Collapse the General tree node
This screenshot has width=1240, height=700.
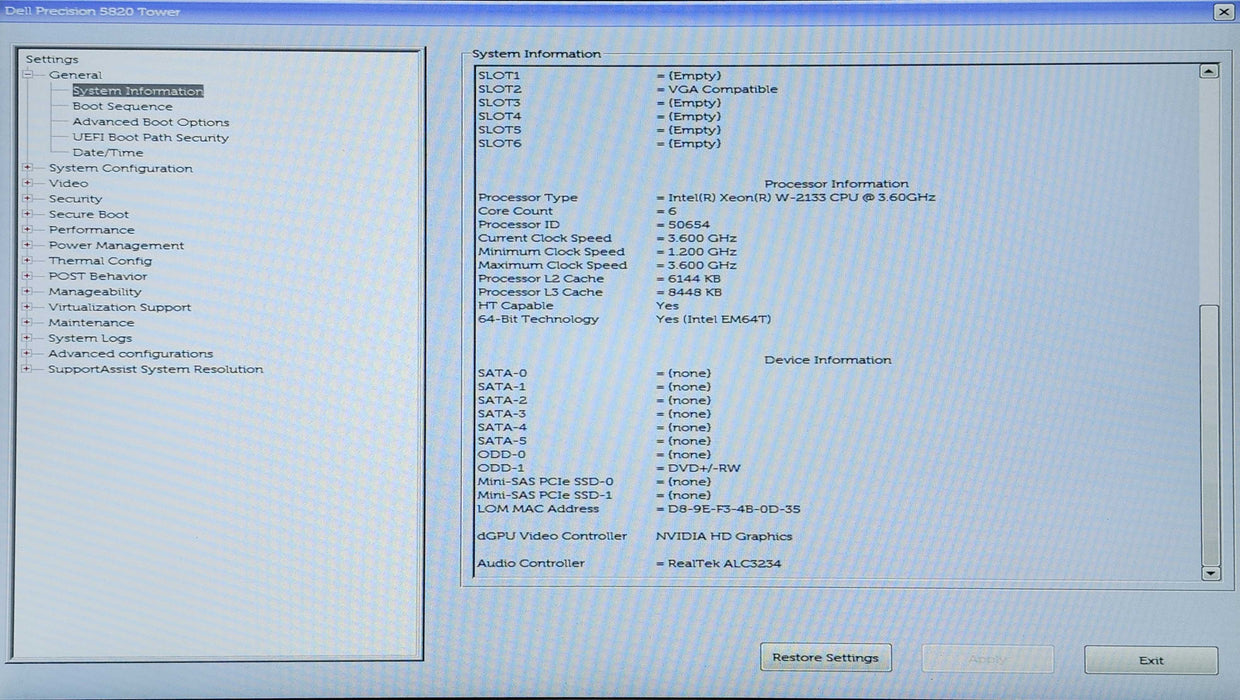coord(28,75)
